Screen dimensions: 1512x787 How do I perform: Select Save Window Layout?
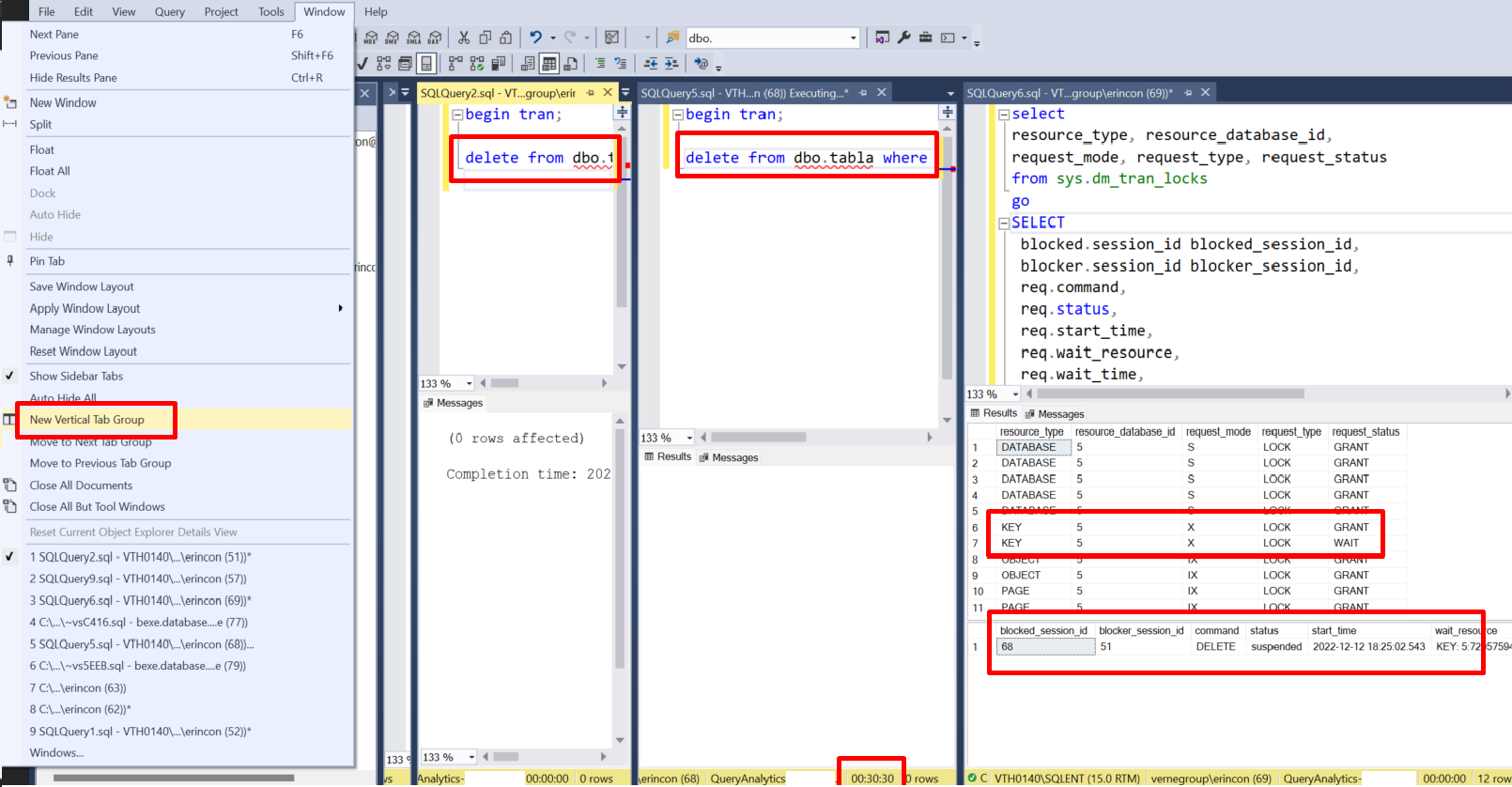[x=82, y=286]
